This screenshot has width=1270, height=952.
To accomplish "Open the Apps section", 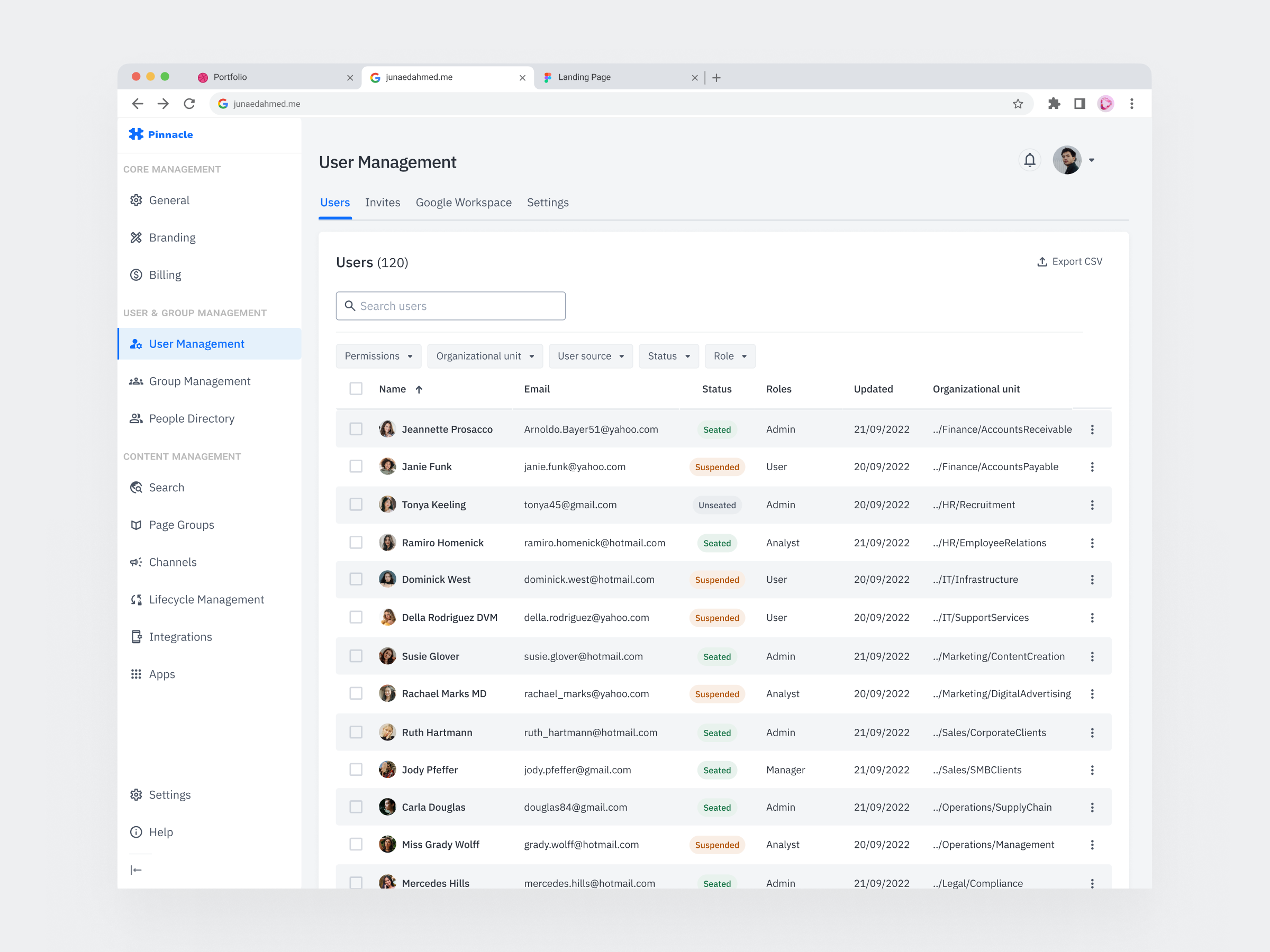I will pos(161,674).
